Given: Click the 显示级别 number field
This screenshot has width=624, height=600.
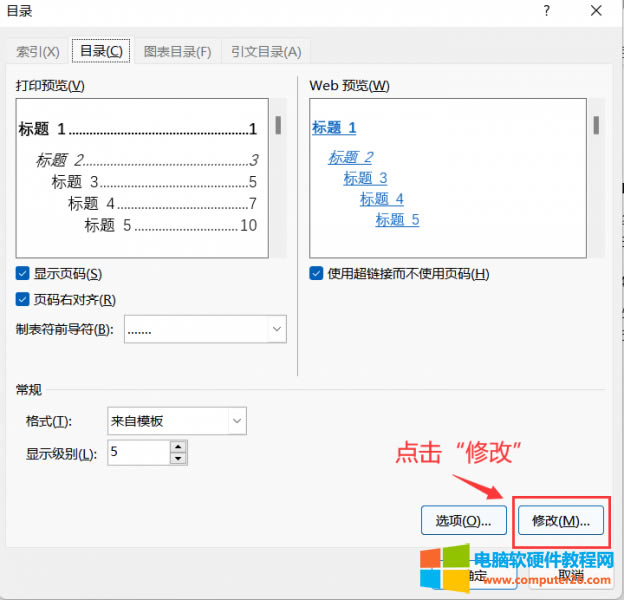Looking at the screenshot, I should 137,453.
